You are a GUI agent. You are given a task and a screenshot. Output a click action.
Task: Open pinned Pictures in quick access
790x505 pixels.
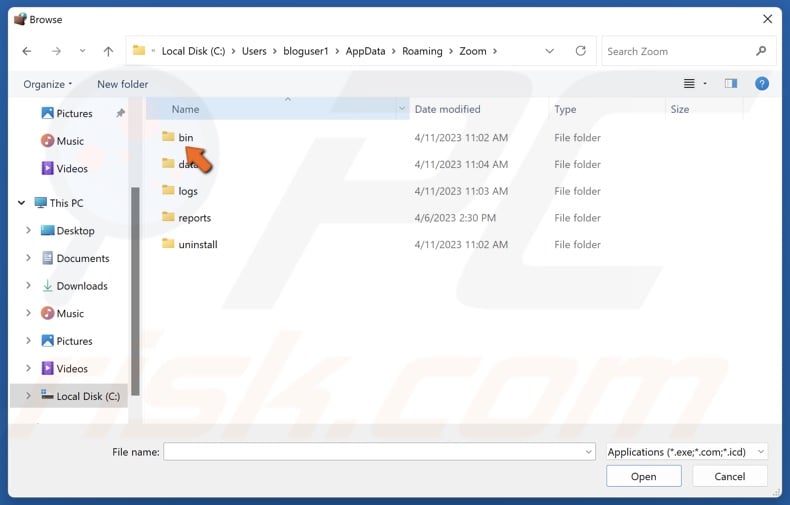(74, 113)
